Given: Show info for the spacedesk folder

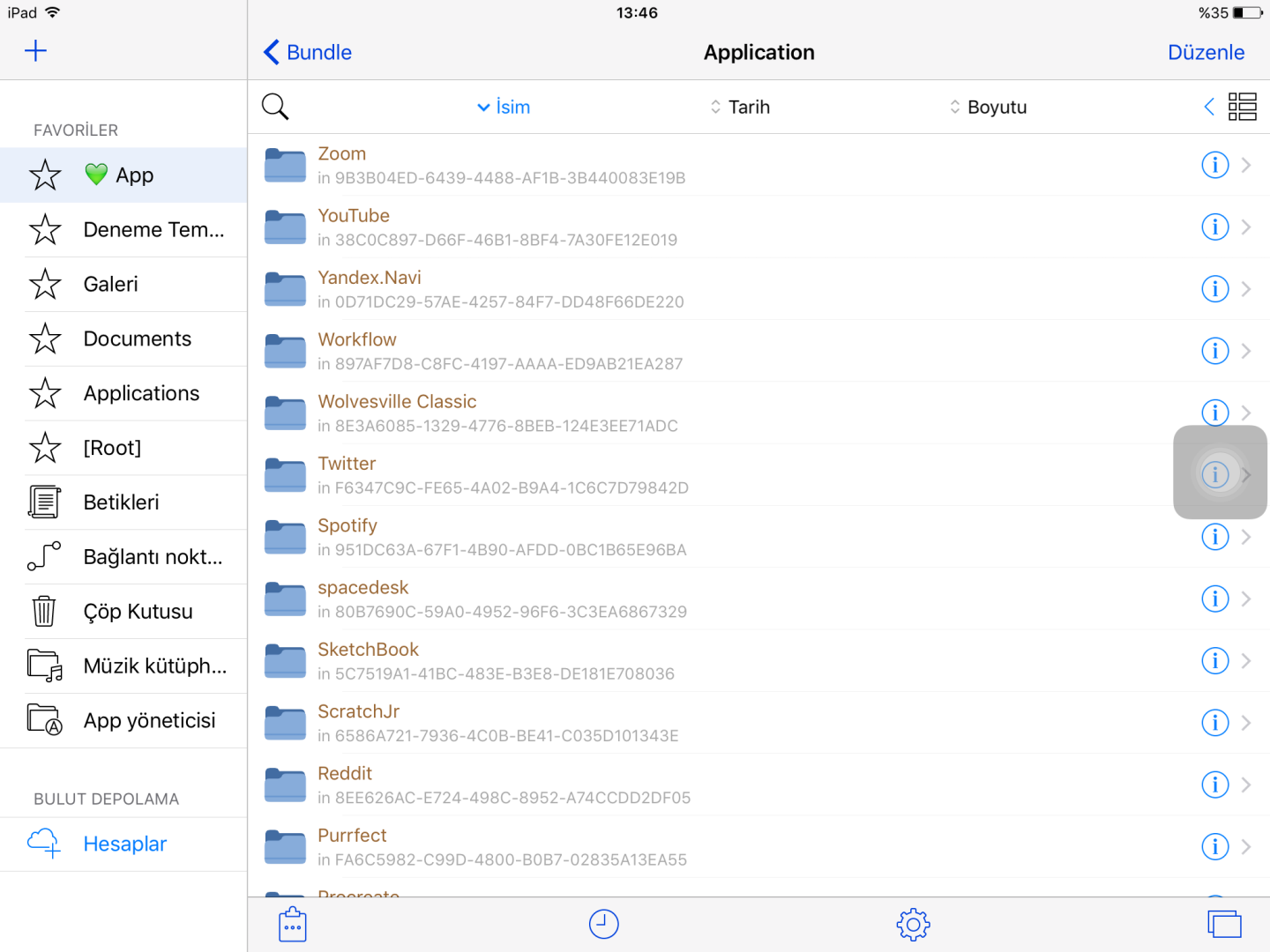Looking at the screenshot, I should [x=1215, y=599].
